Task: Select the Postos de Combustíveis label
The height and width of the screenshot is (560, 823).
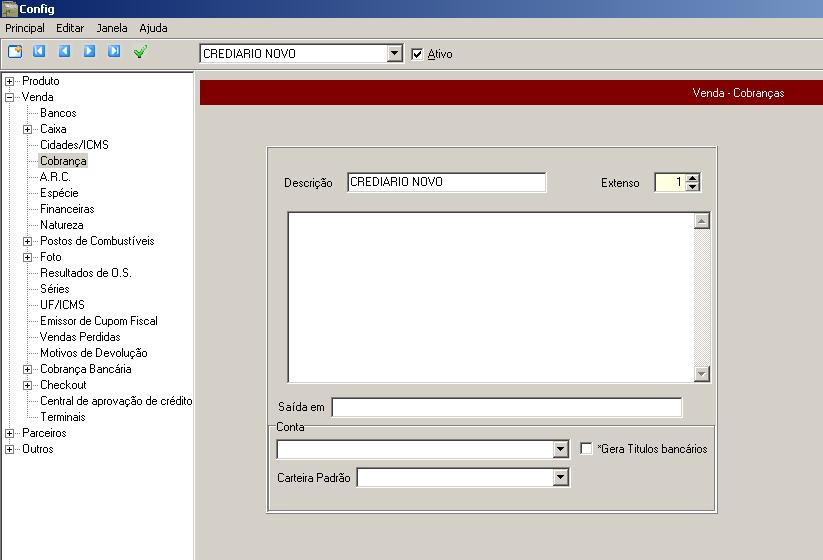Action: coord(97,241)
